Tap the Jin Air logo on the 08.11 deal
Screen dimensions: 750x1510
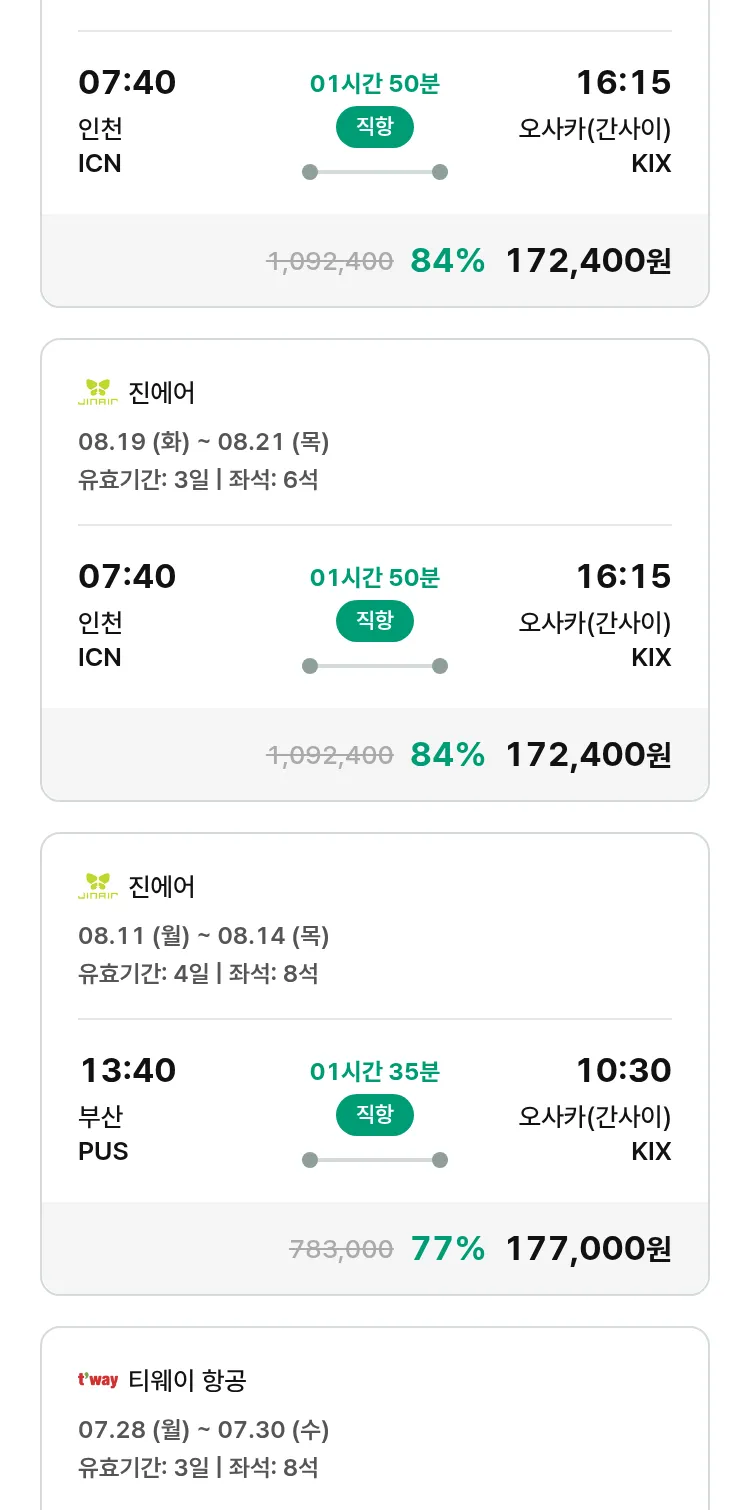98,886
